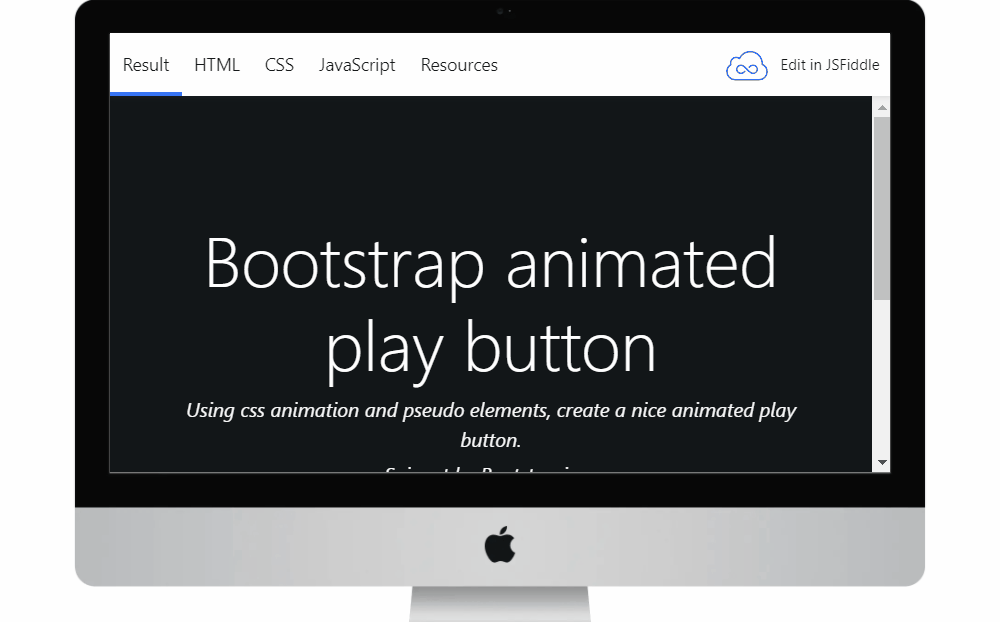Click the webcam dot above the screen
Viewport: 1000px width, 622px height.
tap(499, 12)
